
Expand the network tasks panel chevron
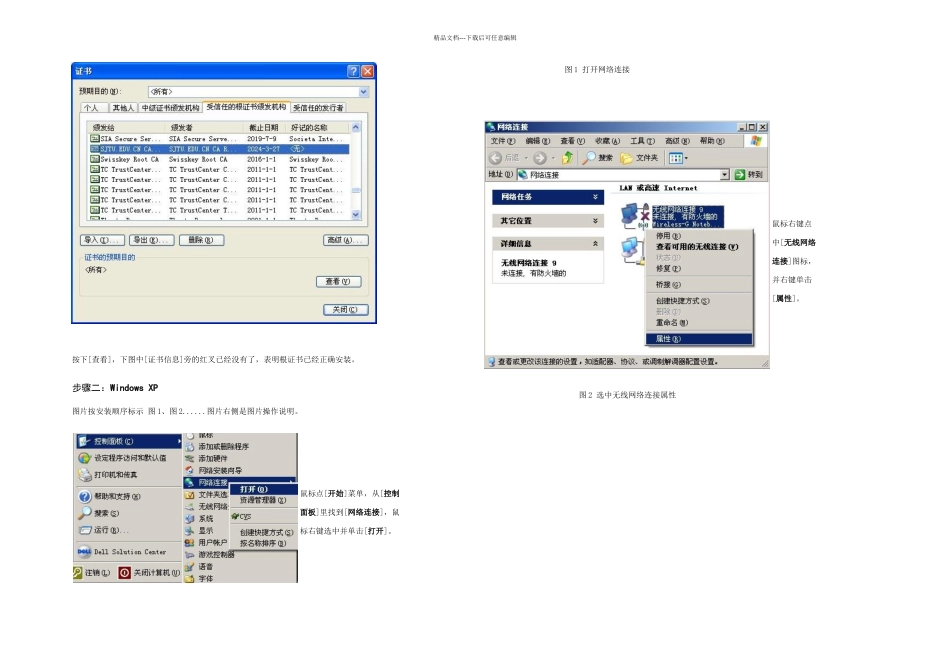(x=595, y=197)
